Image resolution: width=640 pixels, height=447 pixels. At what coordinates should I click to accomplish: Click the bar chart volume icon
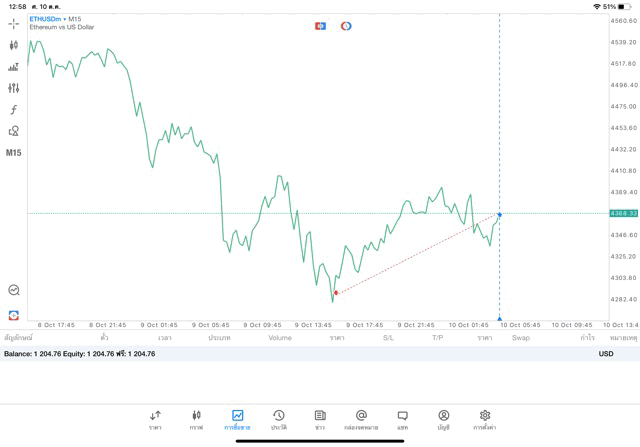pos(13,67)
